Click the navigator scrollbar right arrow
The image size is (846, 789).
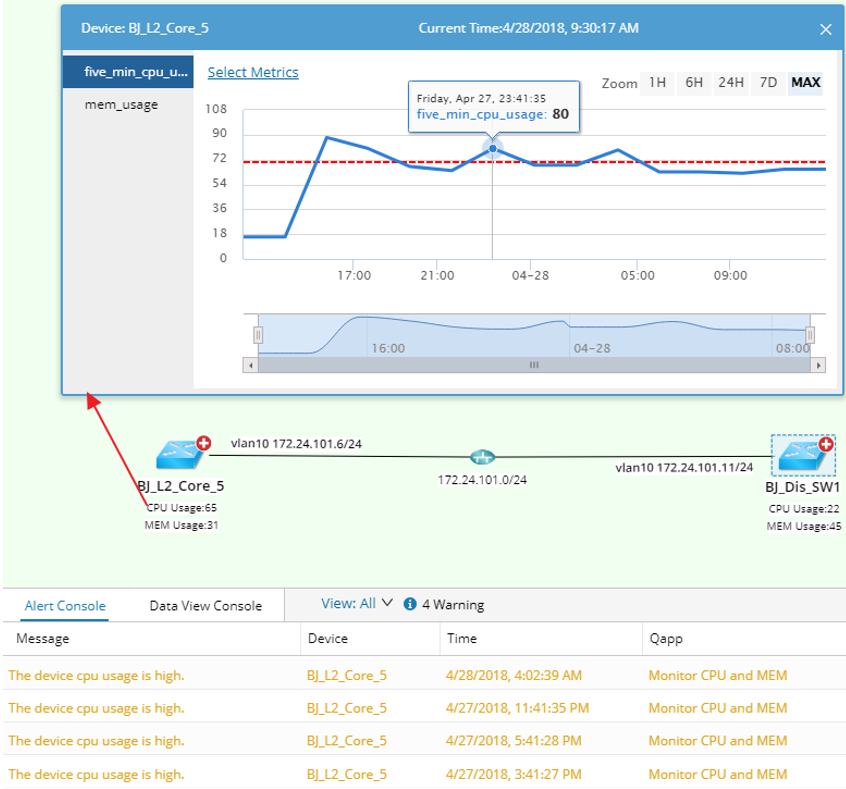click(820, 366)
